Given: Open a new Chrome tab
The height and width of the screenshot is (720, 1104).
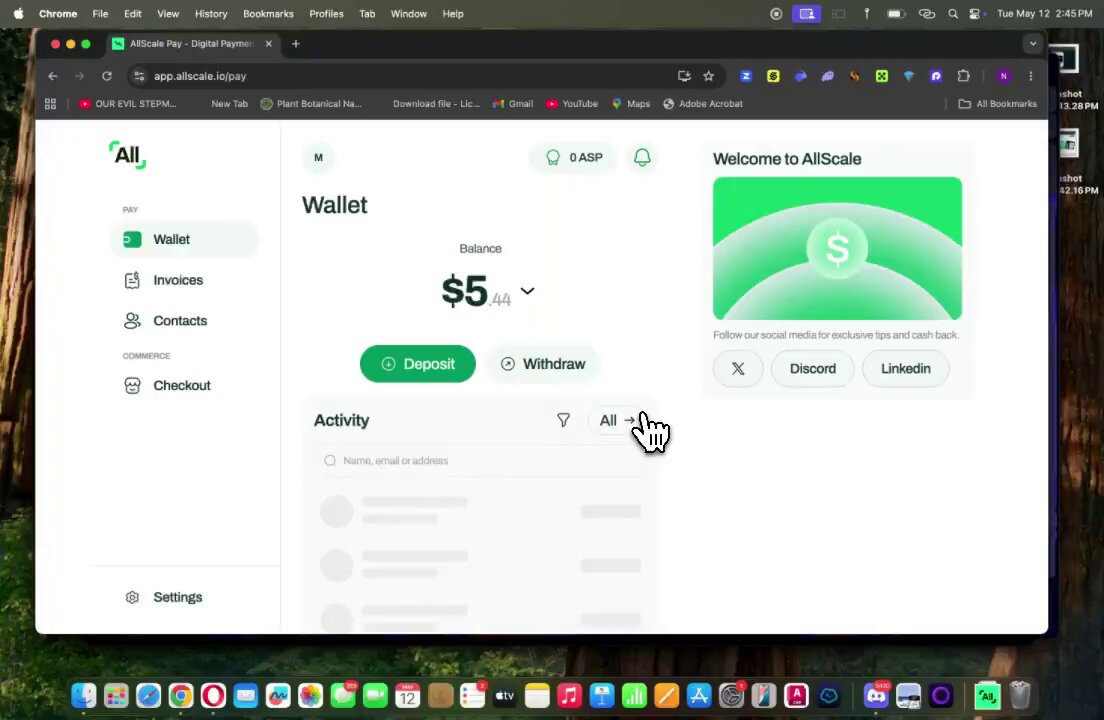Looking at the screenshot, I should point(296,44).
